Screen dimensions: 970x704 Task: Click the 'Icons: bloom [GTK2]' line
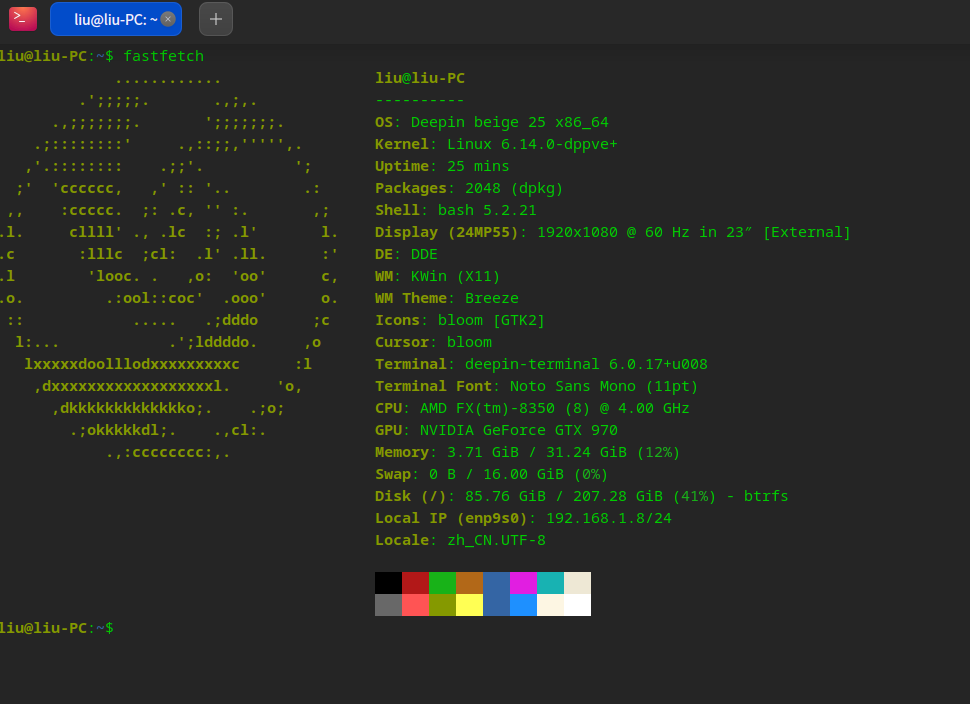pyautogui.click(x=460, y=320)
